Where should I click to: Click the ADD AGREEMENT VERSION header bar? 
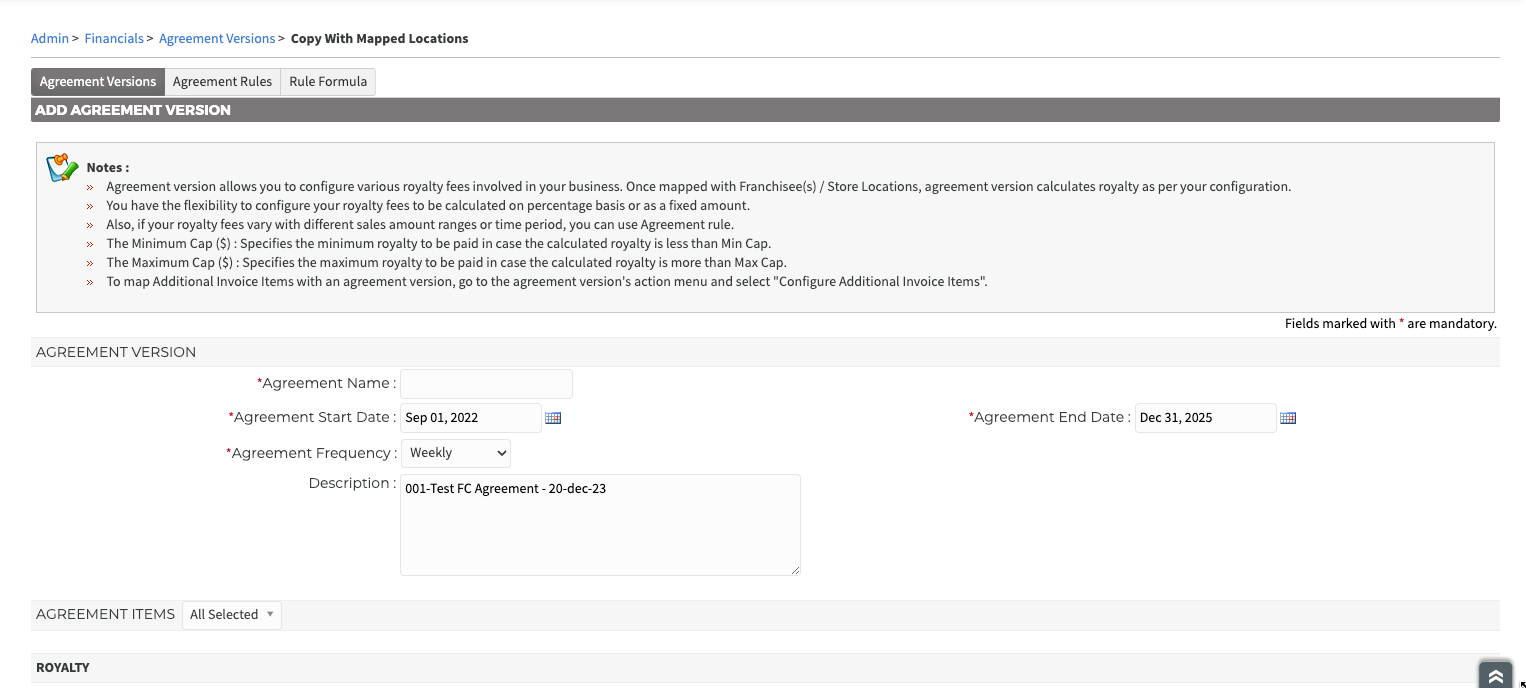[765, 110]
